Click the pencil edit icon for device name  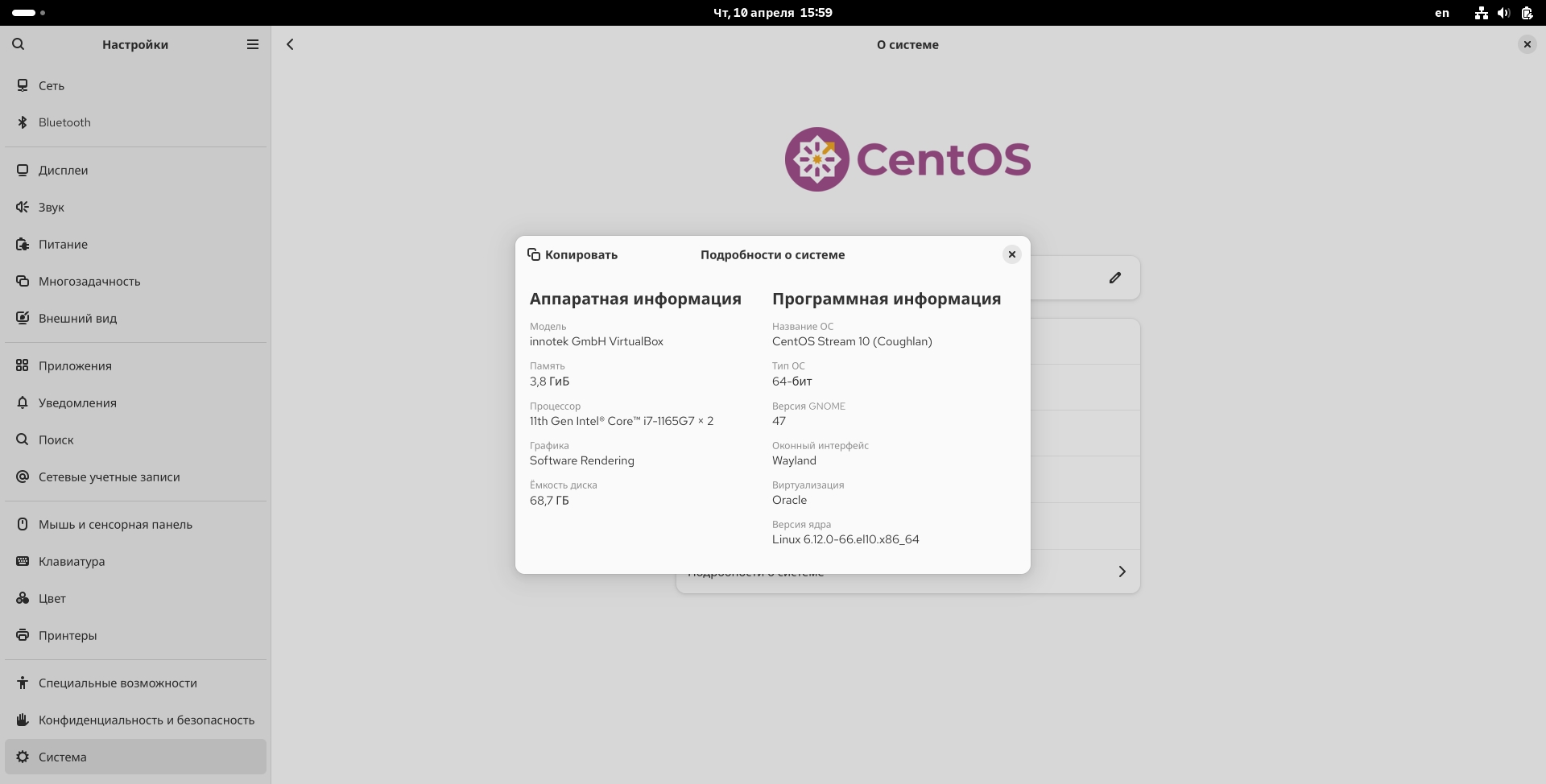coord(1115,278)
